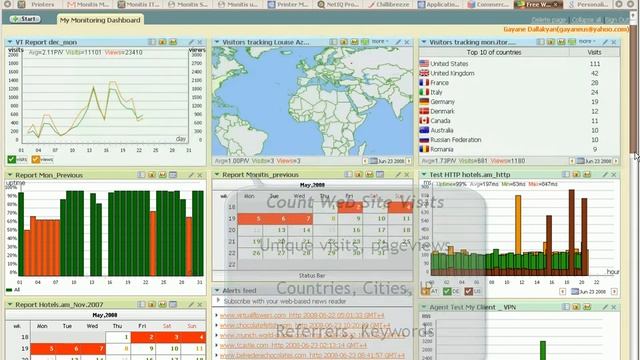Click the page's vertical scrollbar
The width and height of the screenshot is (640, 360).
(x=633, y=90)
